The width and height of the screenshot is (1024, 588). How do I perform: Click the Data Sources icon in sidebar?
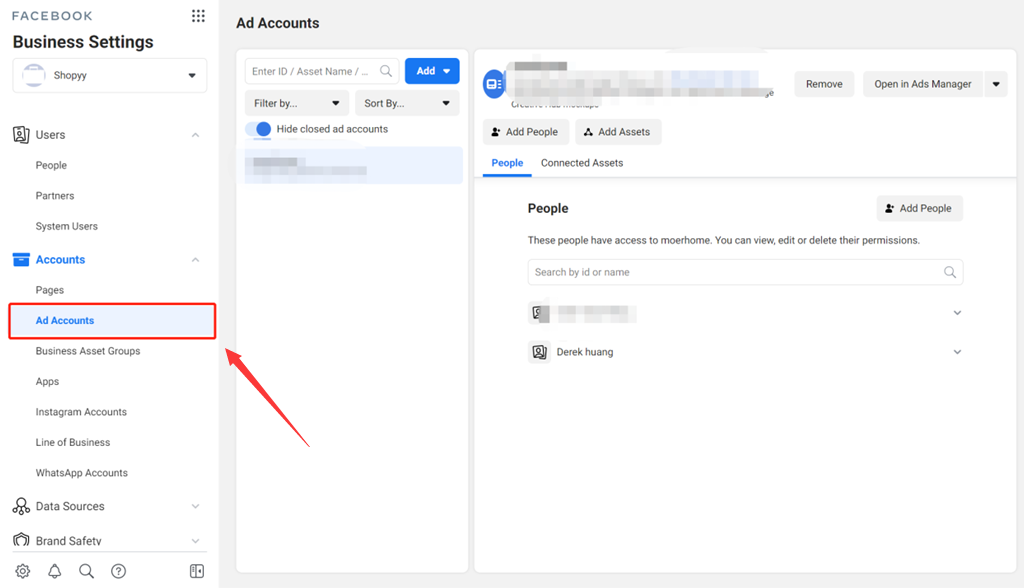tap(21, 507)
